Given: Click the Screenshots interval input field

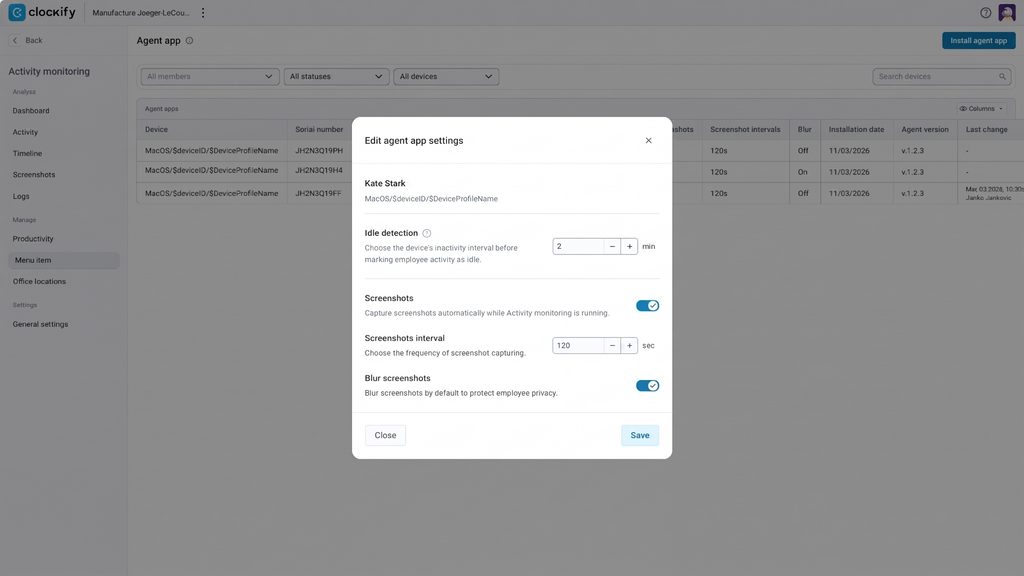Looking at the screenshot, I should (x=578, y=345).
